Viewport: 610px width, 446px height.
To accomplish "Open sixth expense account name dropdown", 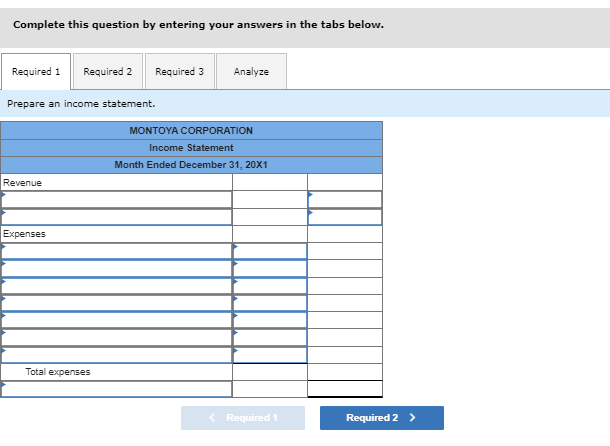I will pyautogui.click(x=116, y=338).
